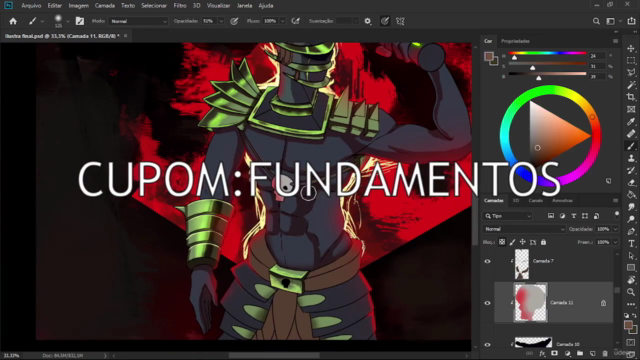Select the Eraser tool
Screen dimensions: 640x360
coord(631,182)
